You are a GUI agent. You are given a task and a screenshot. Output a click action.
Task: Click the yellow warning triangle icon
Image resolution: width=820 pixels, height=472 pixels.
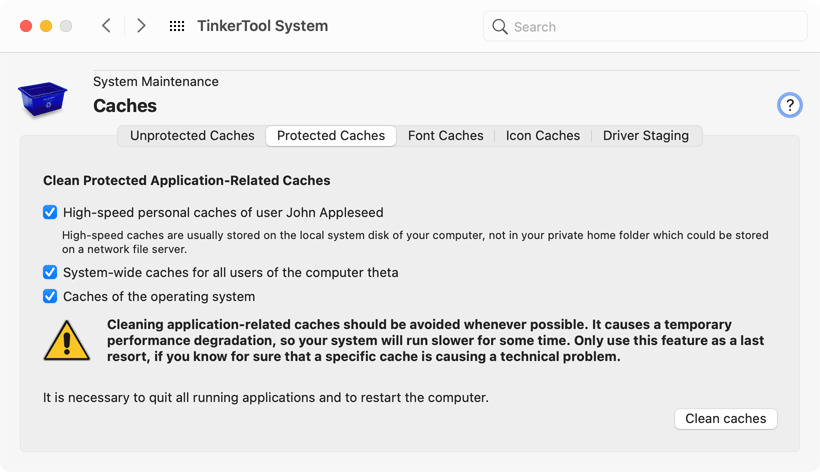tap(66, 340)
